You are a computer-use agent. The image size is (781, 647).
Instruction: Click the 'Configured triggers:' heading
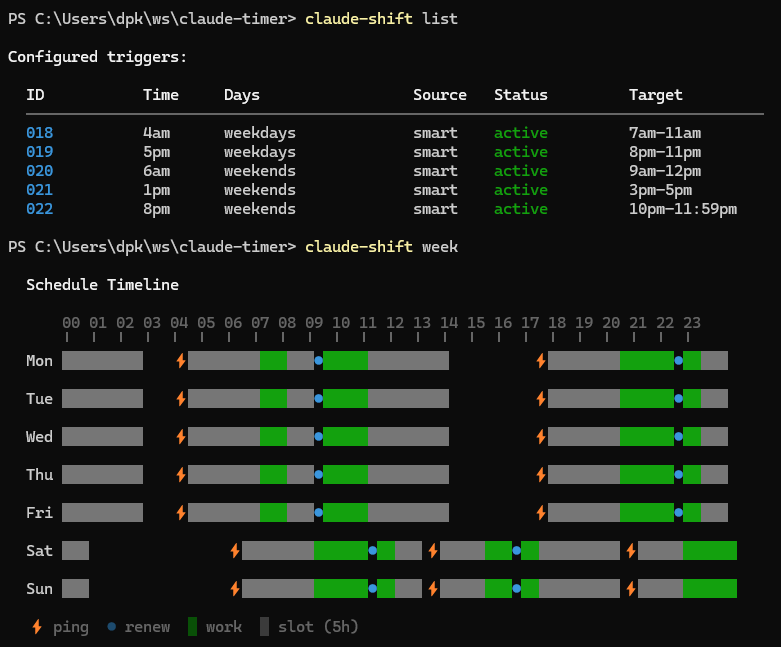pos(98,57)
